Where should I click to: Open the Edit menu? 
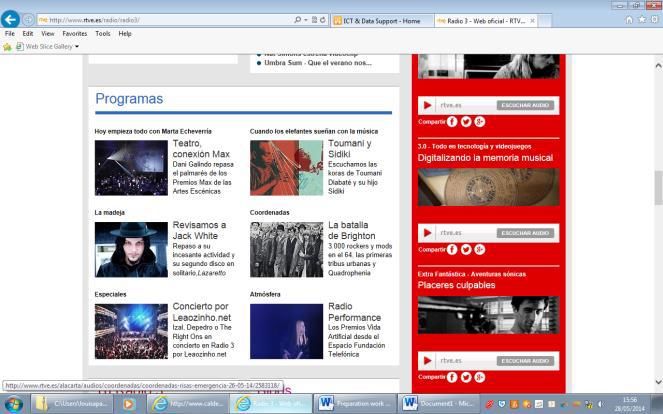point(28,33)
